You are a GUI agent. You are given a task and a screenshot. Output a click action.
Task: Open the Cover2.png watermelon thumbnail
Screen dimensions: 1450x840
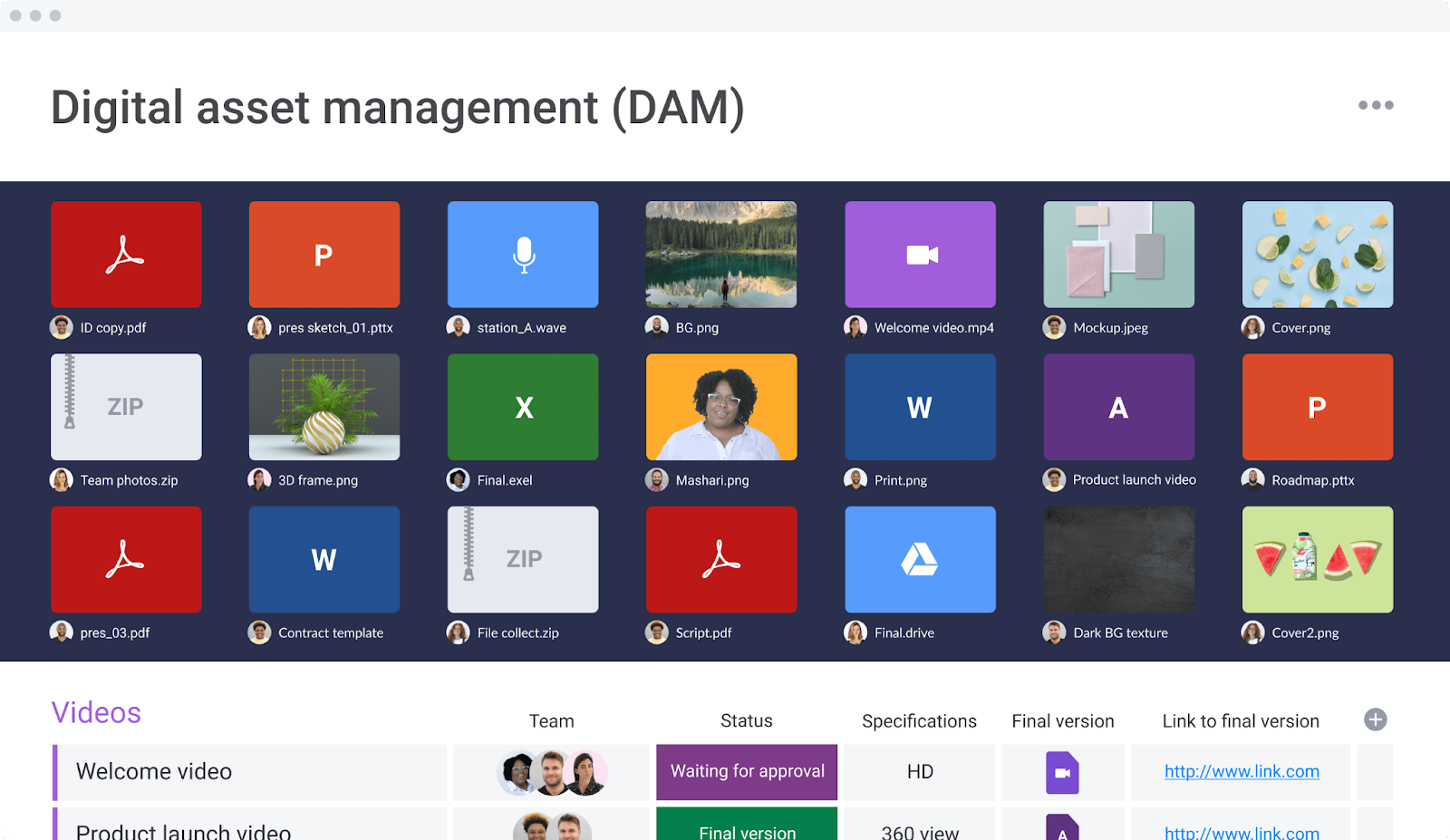pyautogui.click(x=1317, y=559)
